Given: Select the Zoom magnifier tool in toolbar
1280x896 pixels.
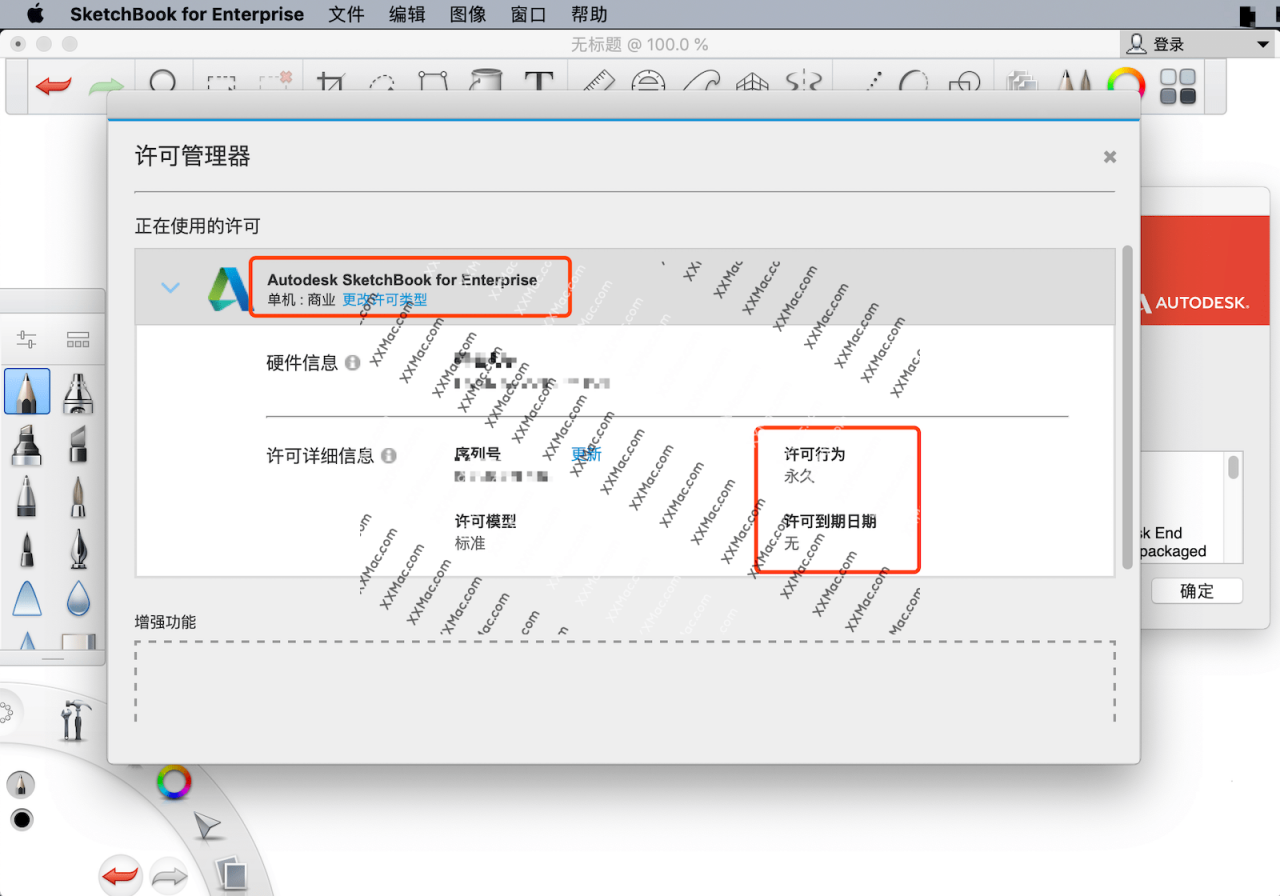Looking at the screenshot, I should (x=163, y=83).
